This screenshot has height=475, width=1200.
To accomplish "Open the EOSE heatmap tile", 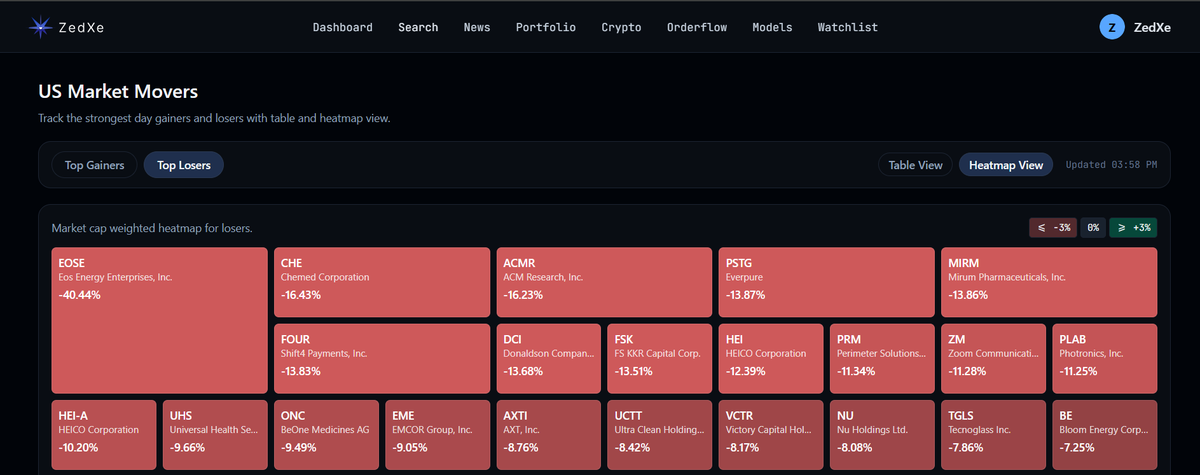I will [159, 320].
